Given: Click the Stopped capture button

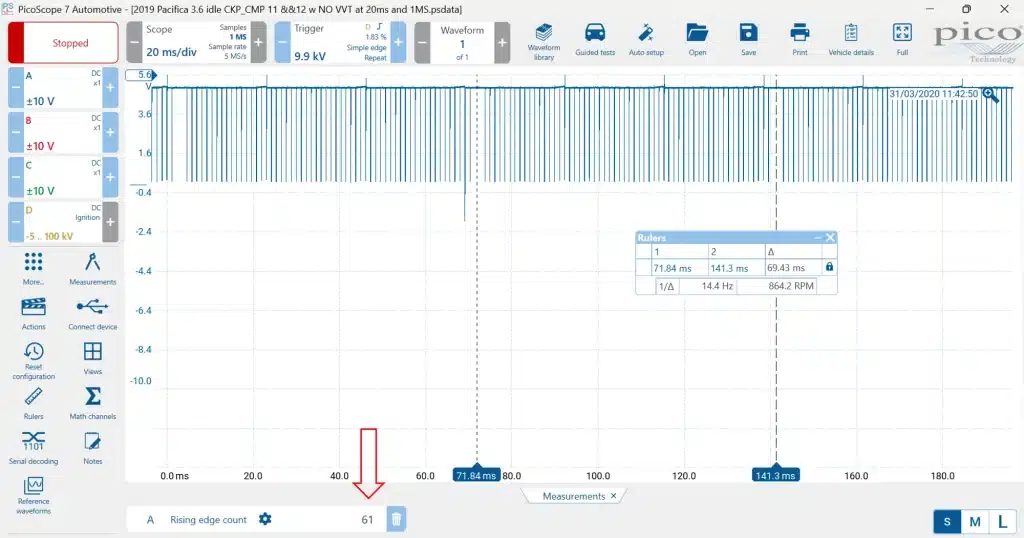Looking at the screenshot, I should pyautogui.click(x=63, y=42).
